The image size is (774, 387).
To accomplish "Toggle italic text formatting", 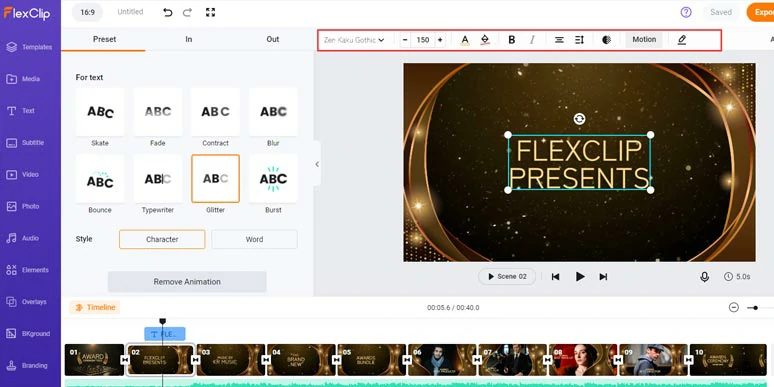I will pos(532,40).
